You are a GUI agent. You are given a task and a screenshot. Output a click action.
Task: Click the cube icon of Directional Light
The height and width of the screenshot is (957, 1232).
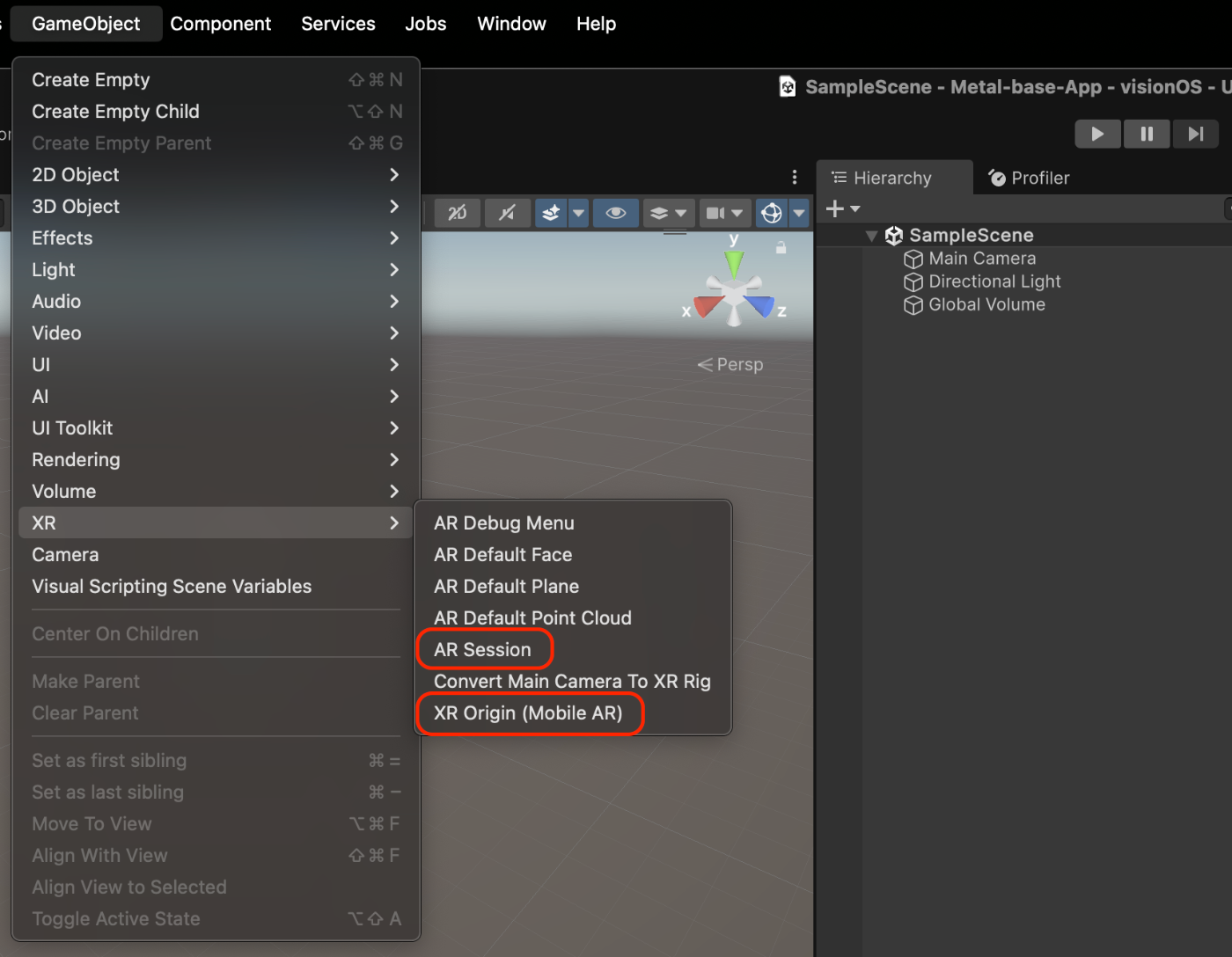tap(913, 282)
